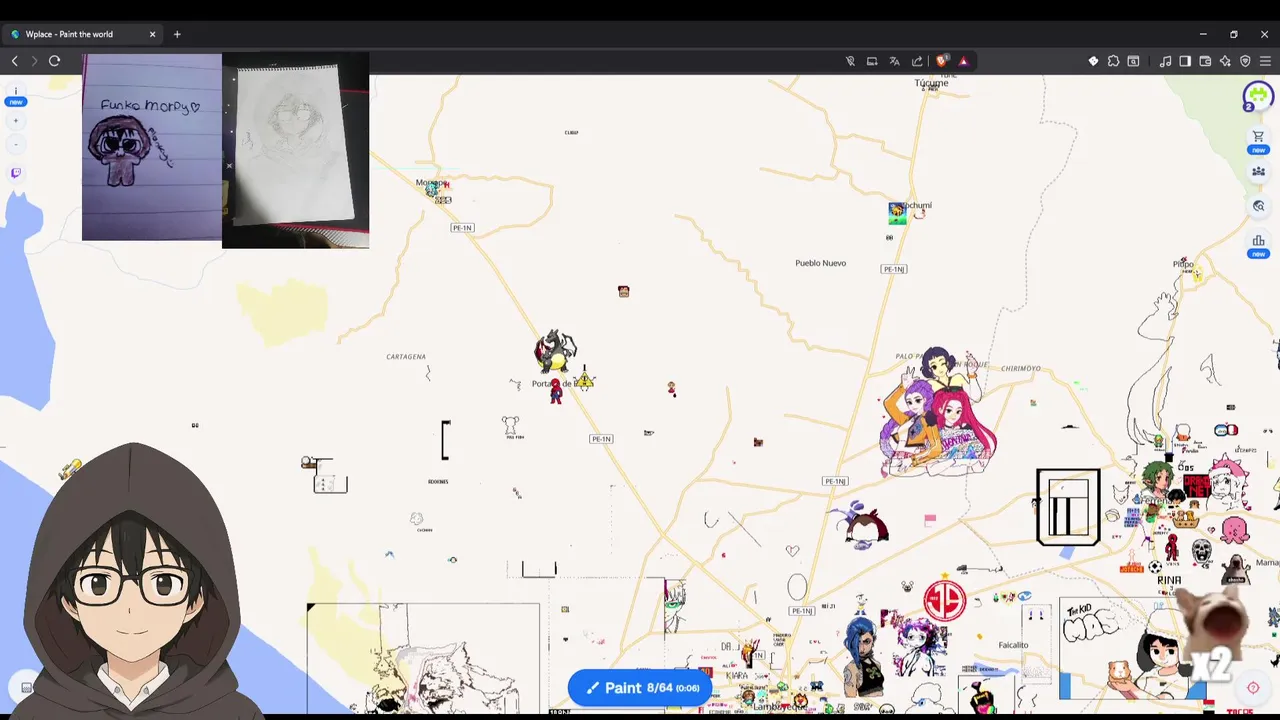
Task: Click the Faicalito map label
Action: (1013, 645)
